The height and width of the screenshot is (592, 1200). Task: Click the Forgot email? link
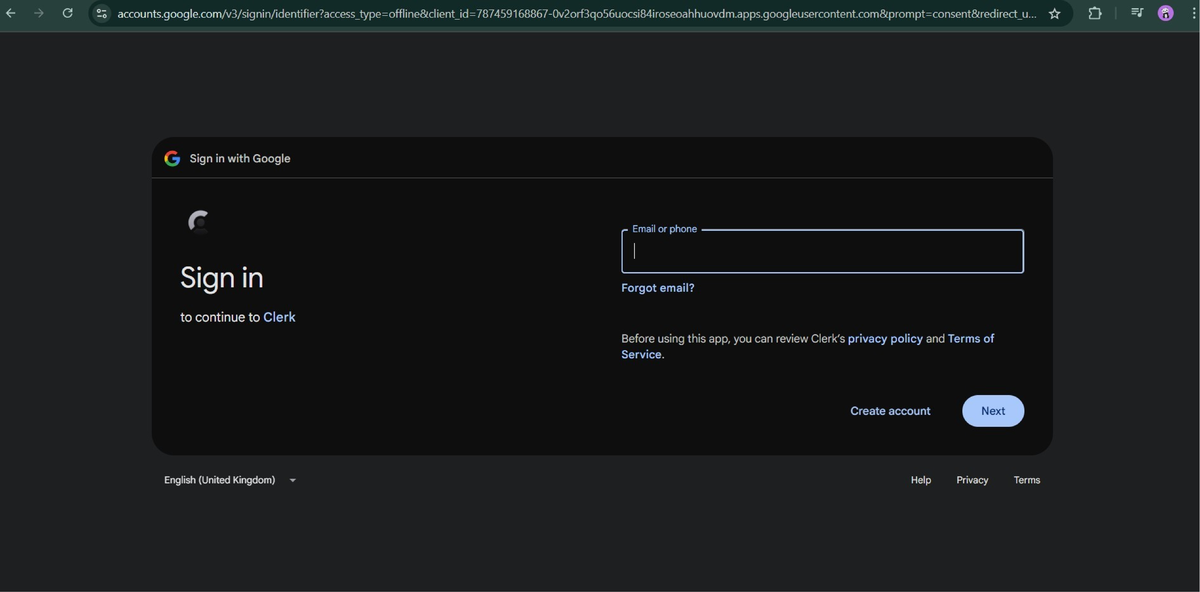658,288
